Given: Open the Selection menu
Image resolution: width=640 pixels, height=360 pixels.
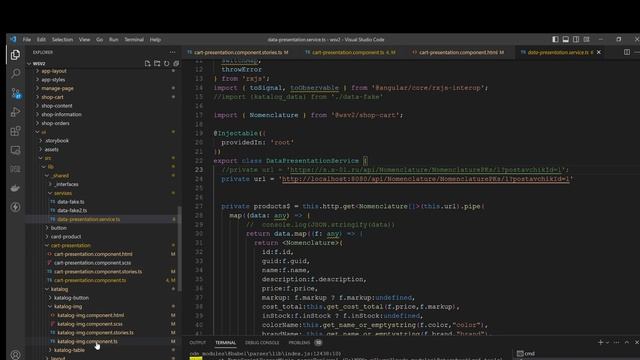Looking at the screenshot, I should [x=62, y=40].
